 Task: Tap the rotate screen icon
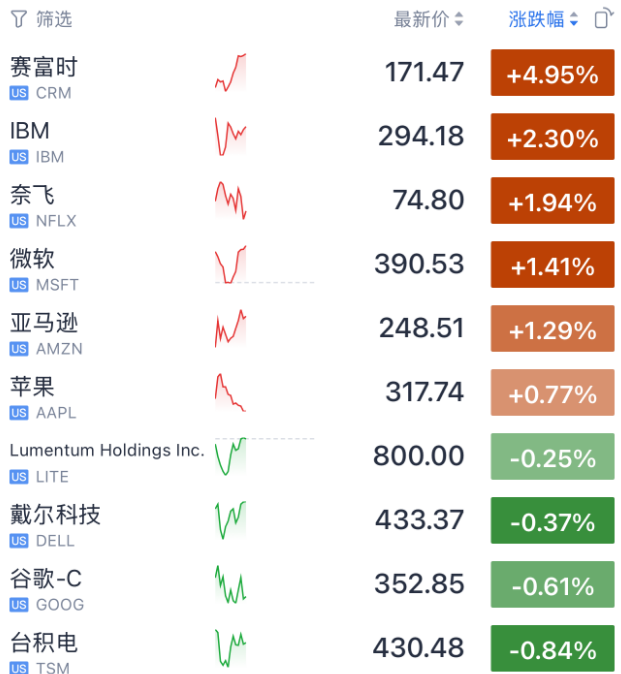[x=603, y=18]
